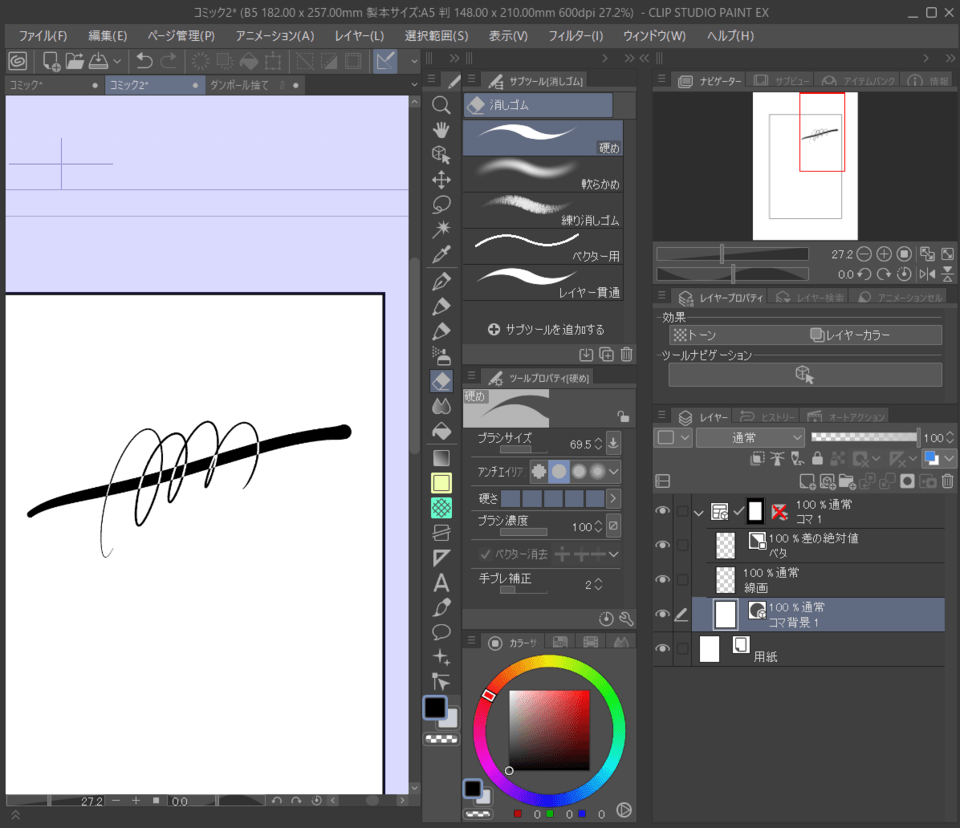
Task: Select the ベクター用 eraser sub tool
Action: click(x=543, y=247)
